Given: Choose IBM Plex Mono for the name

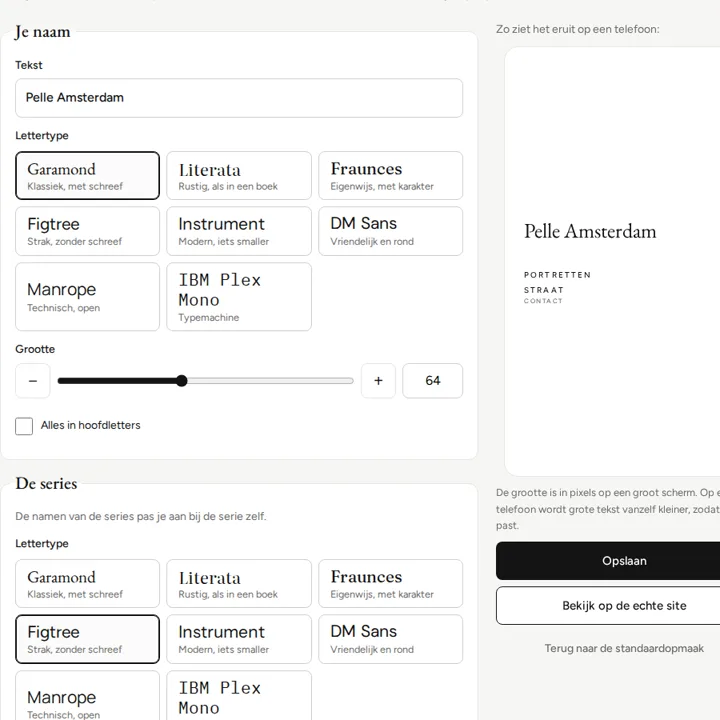Looking at the screenshot, I should (x=239, y=297).
